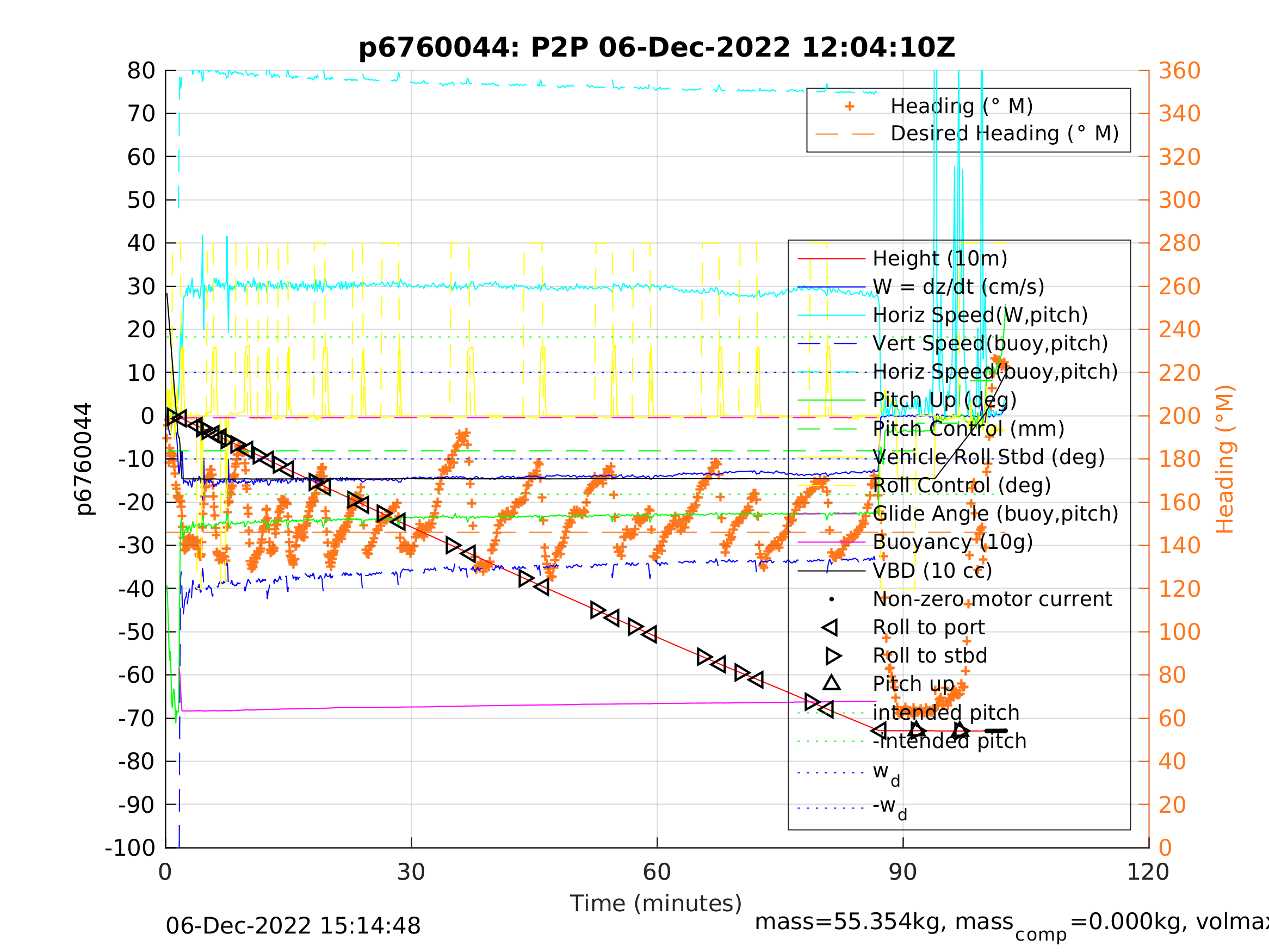Click the -50 tick label on left axis
The width and height of the screenshot is (1269, 952).
coord(137,632)
